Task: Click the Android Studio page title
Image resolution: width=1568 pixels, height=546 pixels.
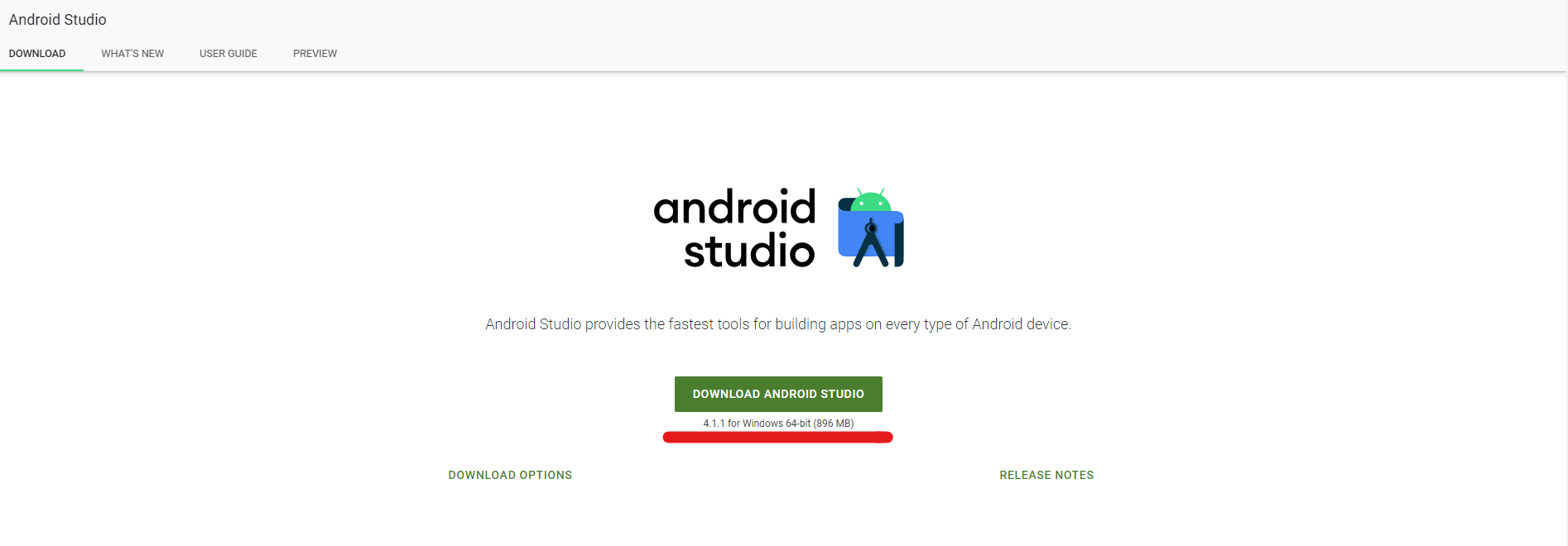Action: 58,19
